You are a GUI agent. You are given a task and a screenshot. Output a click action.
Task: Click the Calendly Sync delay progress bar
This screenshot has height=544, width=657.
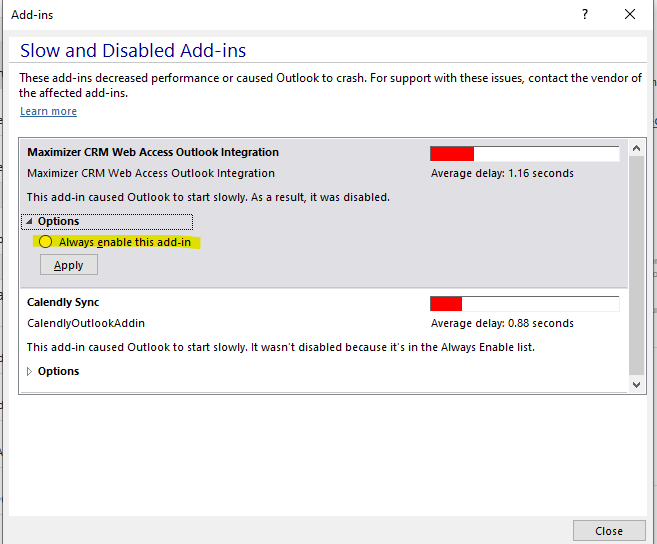pyautogui.click(x=525, y=303)
